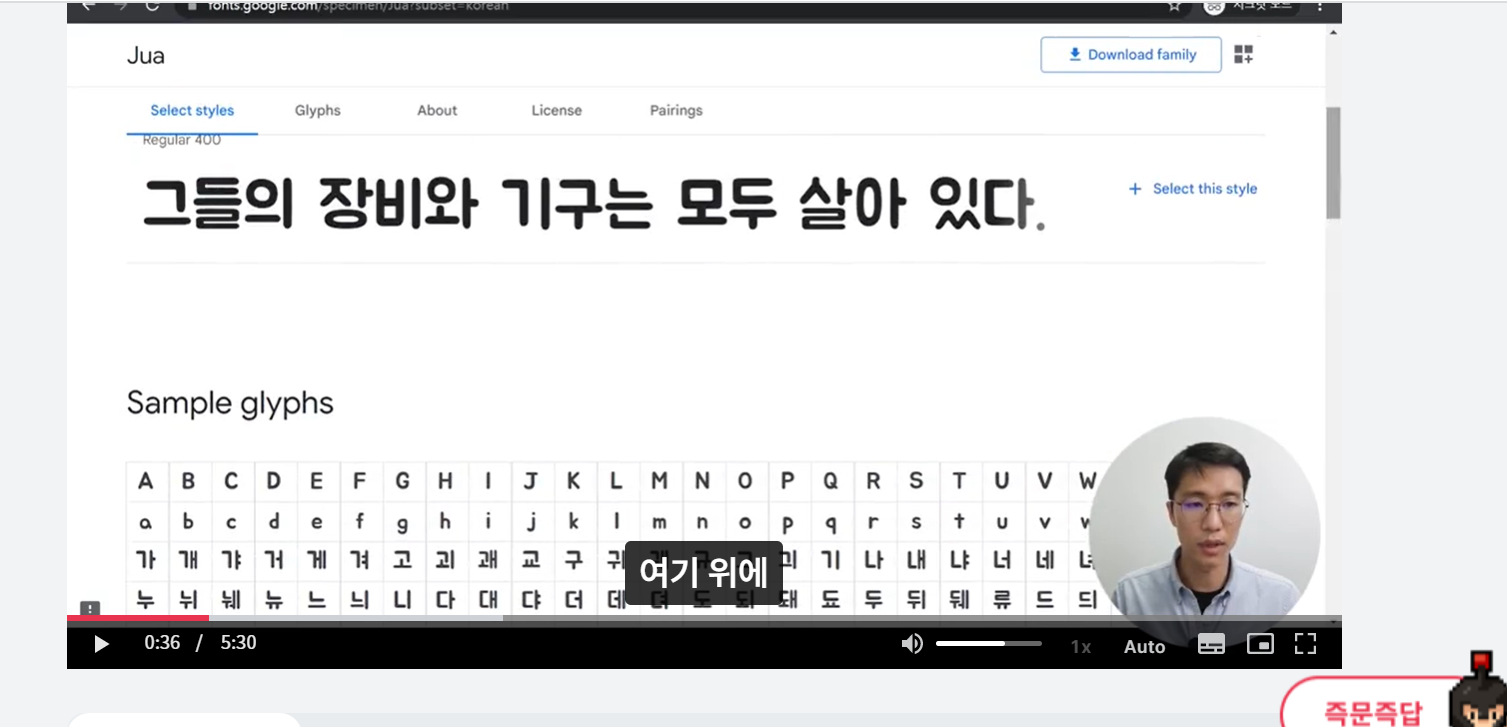Click the exclamation feedback icon at video corner

click(90, 608)
